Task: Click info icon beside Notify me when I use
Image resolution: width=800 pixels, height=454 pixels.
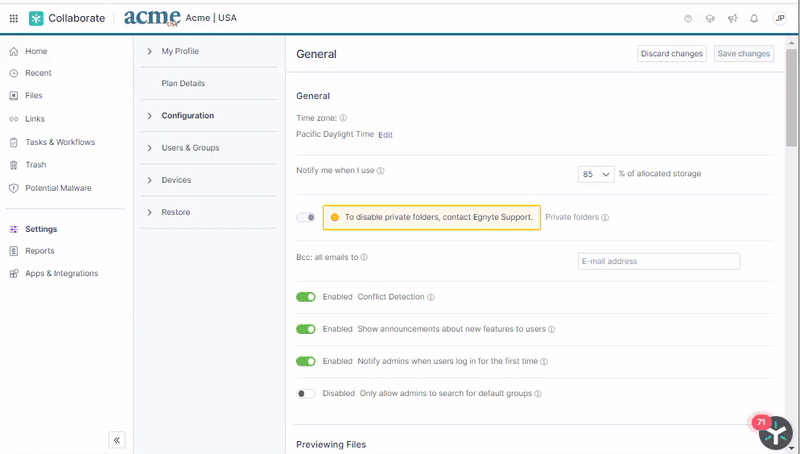Action: (381, 171)
